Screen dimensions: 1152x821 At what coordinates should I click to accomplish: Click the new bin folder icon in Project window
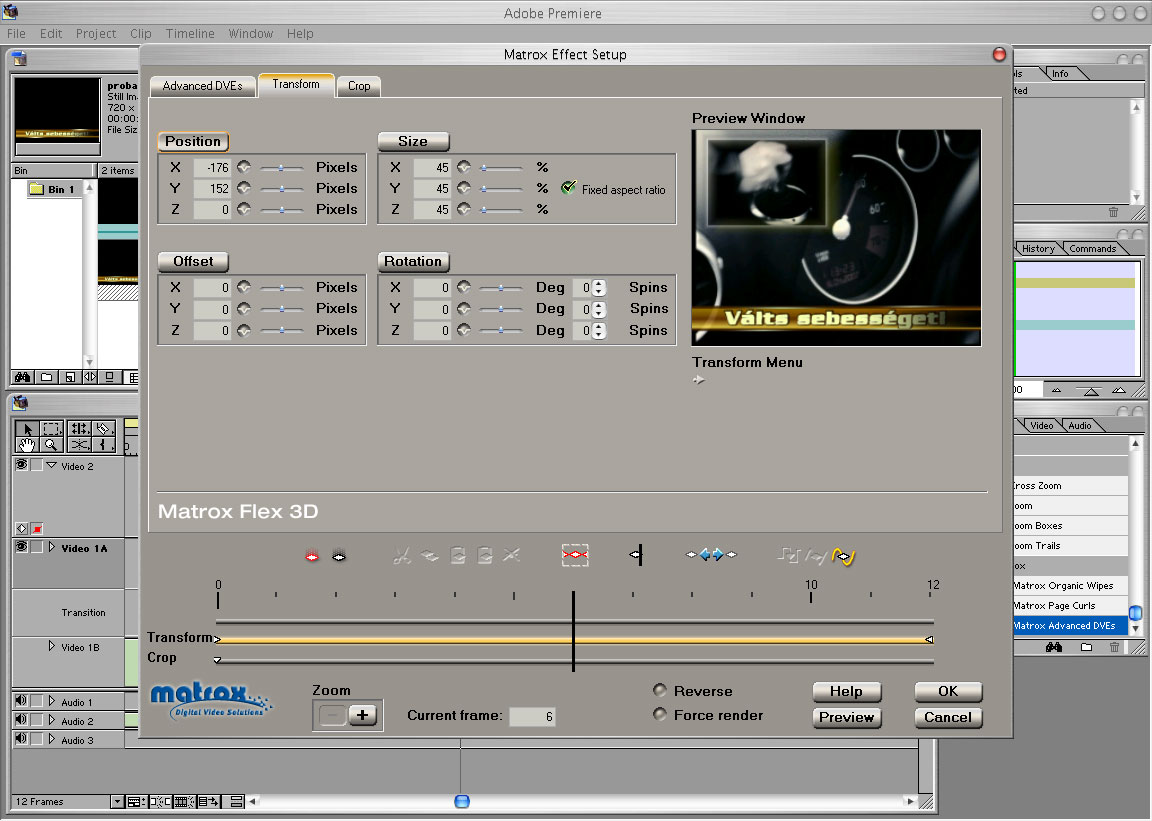pos(46,377)
